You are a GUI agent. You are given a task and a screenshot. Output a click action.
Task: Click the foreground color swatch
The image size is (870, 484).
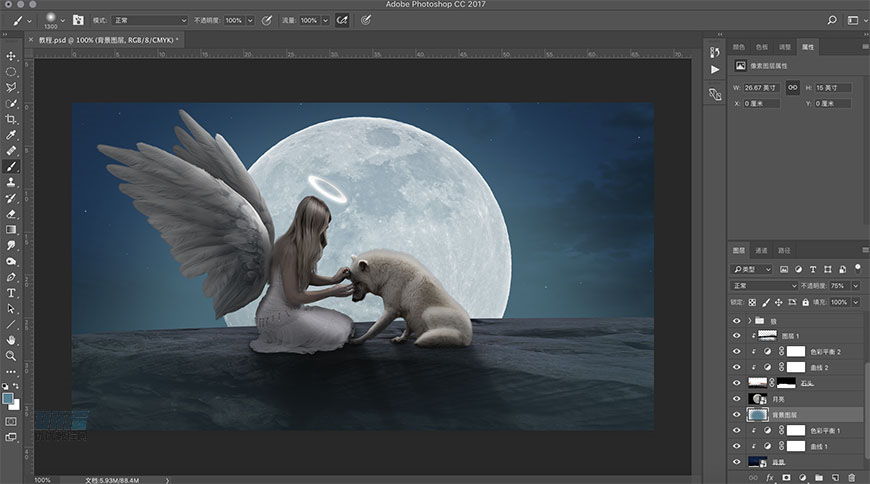pos(8,399)
